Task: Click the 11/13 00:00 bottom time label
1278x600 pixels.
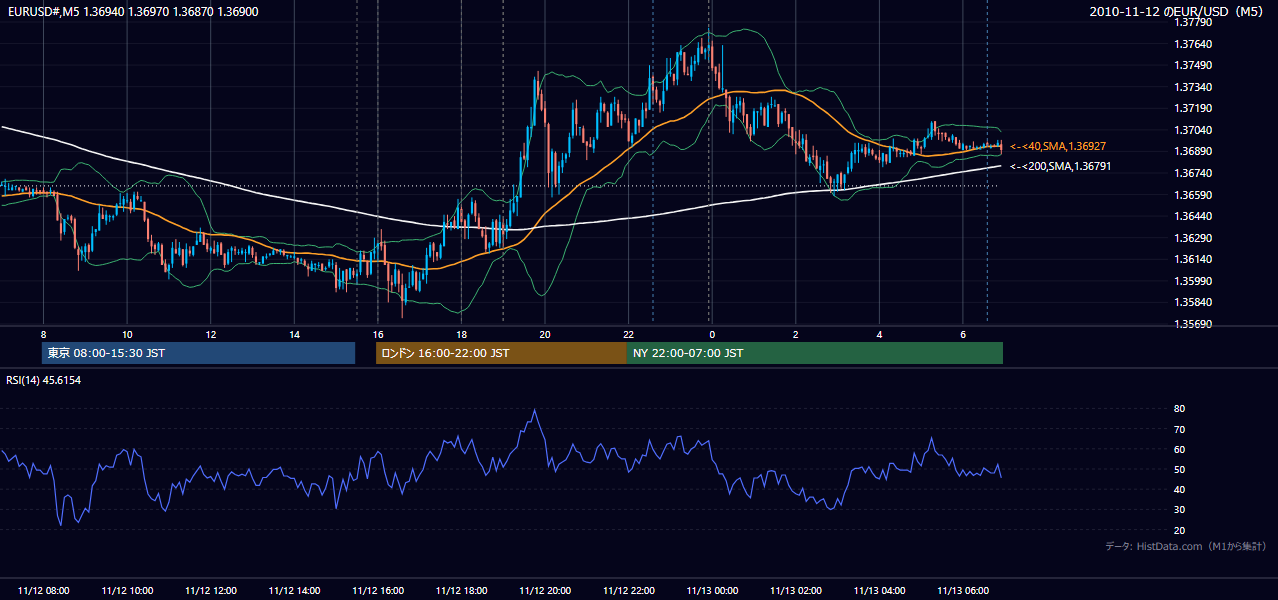Action: pyautogui.click(x=712, y=591)
